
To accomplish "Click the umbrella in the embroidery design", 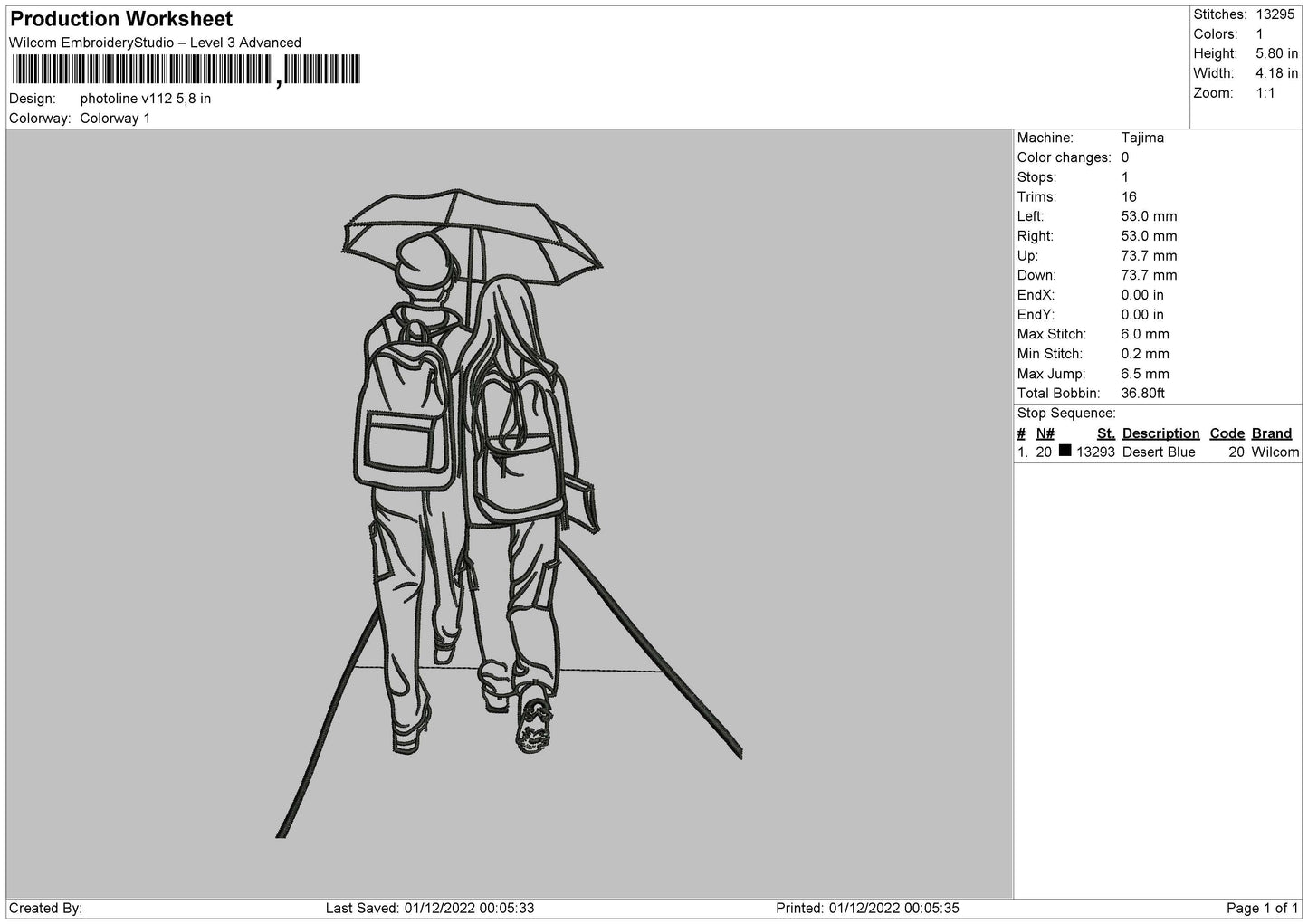I will pyautogui.click(x=473, y=232).
